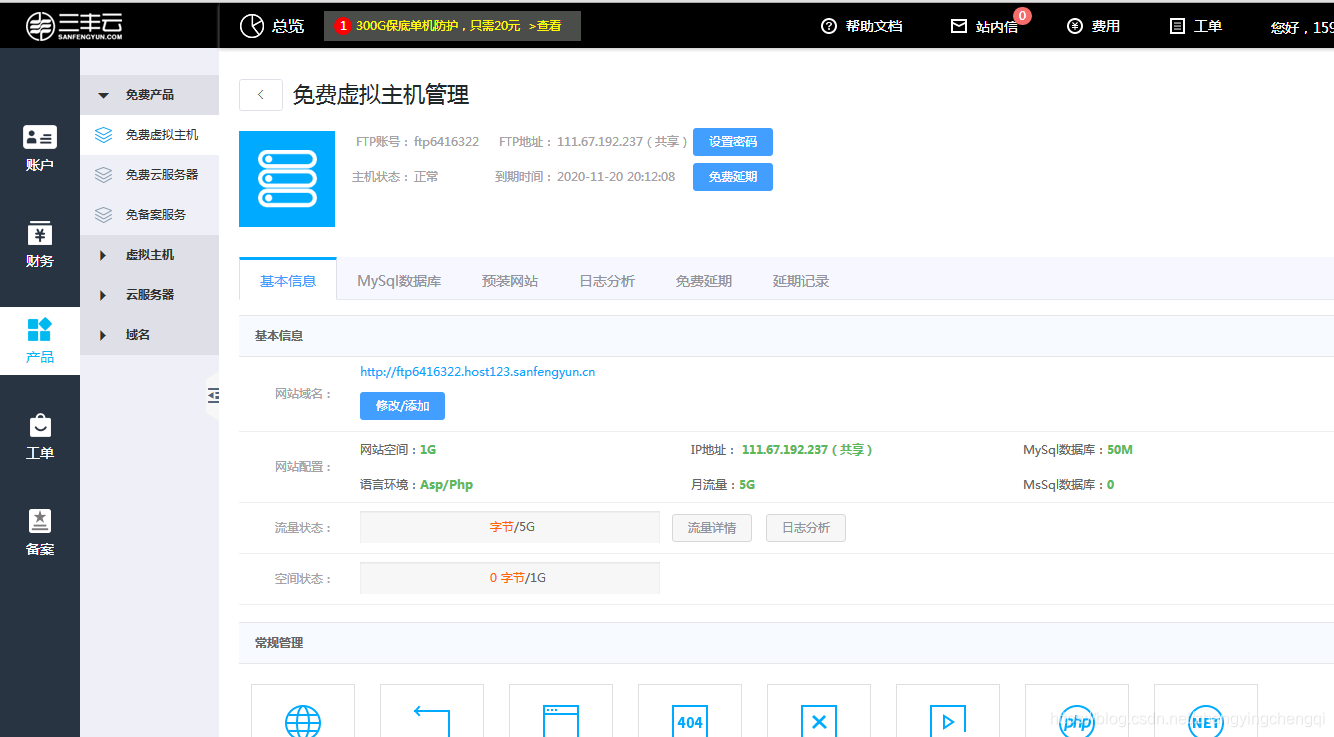Click the IP地址 111.67.192.237 green value
Viewport: 1334px width, 737px height.
[807, 450]
